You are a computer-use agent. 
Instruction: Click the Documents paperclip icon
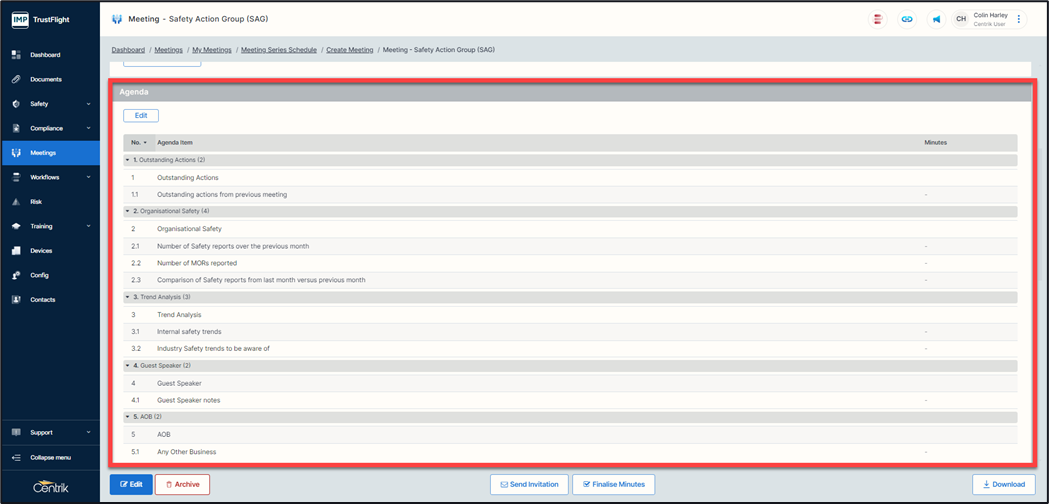click(16, 79)
